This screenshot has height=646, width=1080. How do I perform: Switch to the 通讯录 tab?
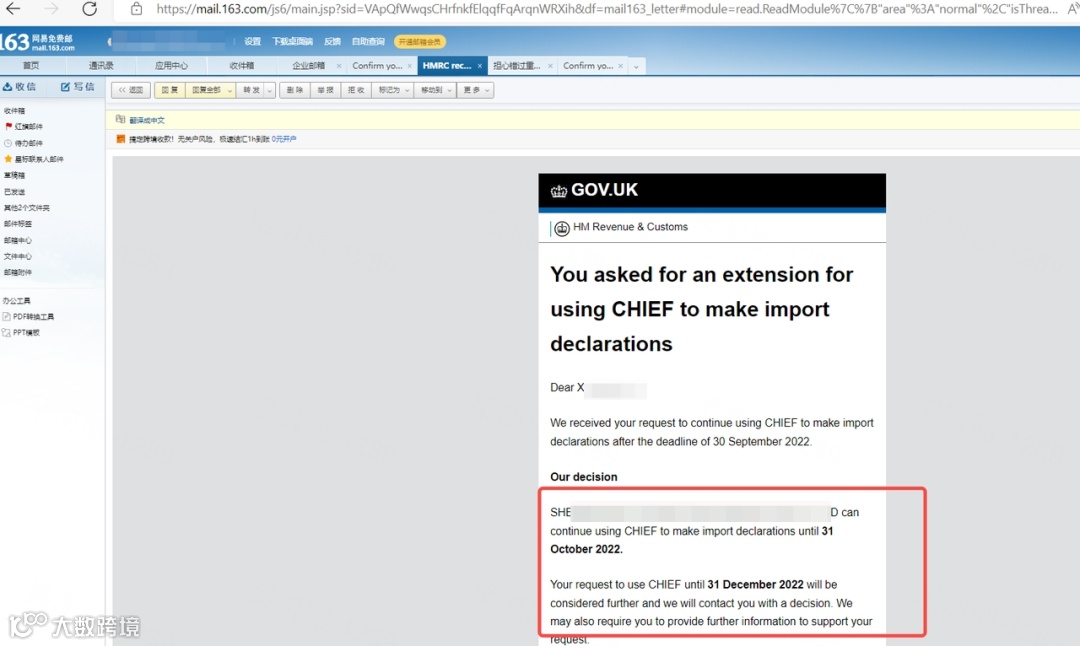(x=101, y=65)
